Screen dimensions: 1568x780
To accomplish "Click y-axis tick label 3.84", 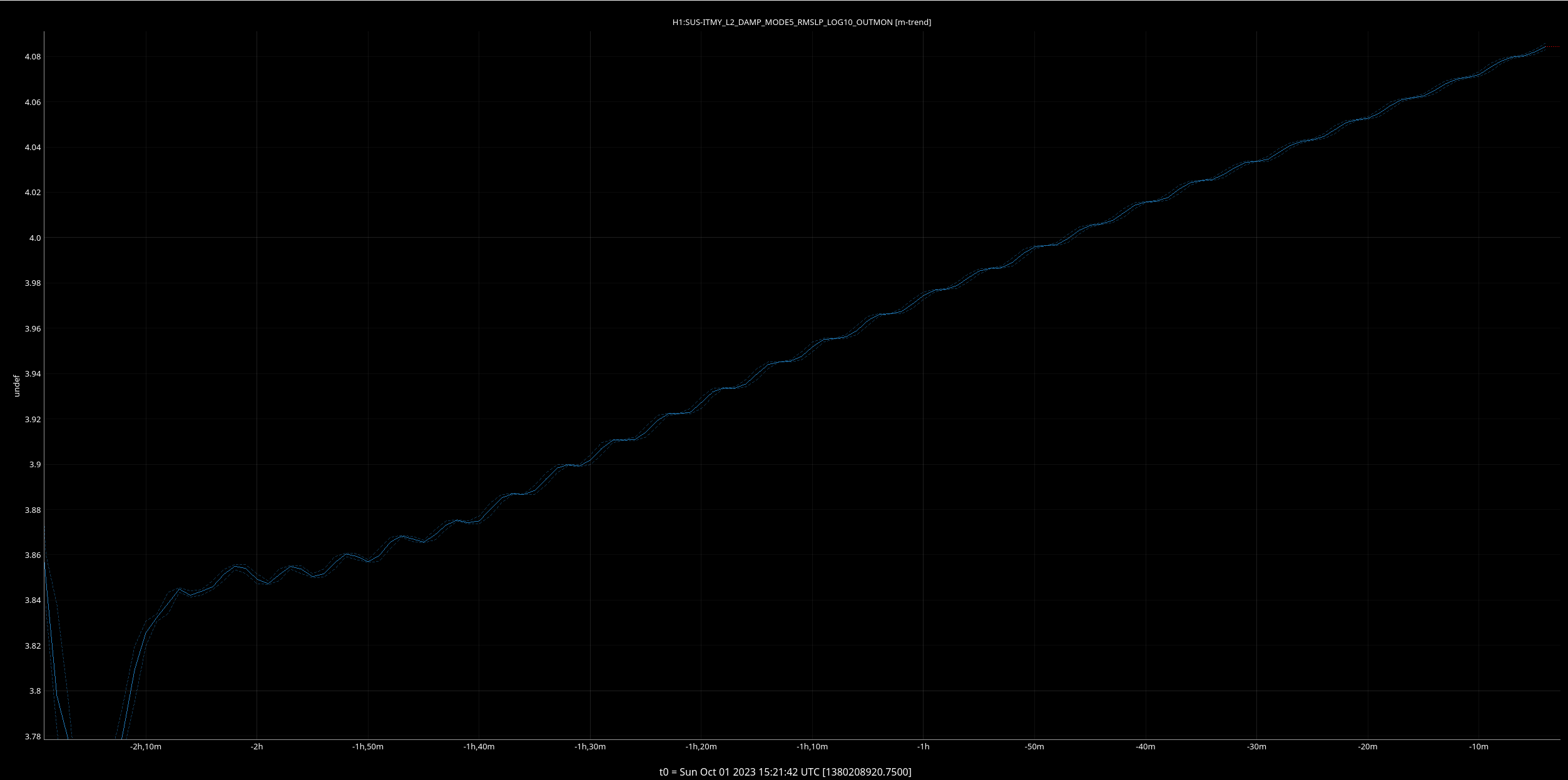I will 33,600.
